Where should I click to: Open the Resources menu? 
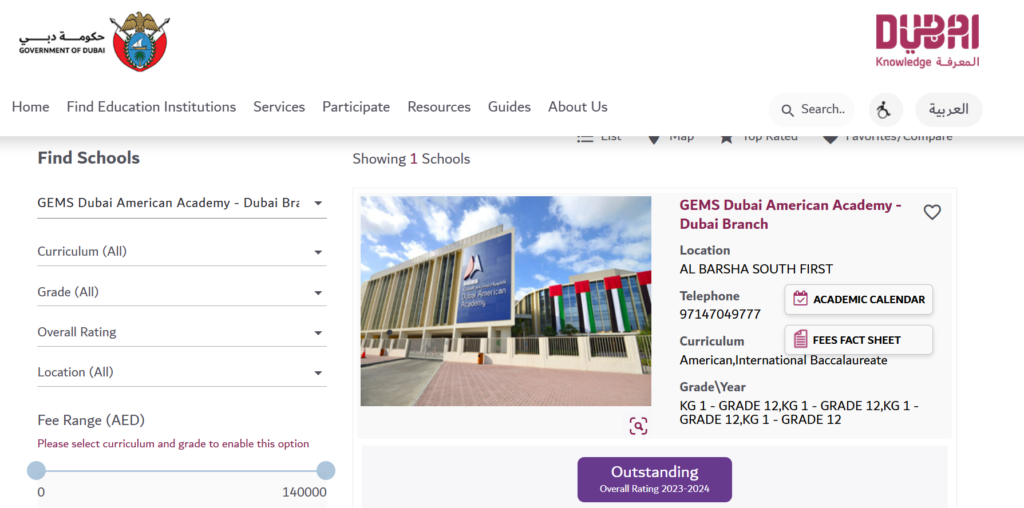click(x=439, y=106)
